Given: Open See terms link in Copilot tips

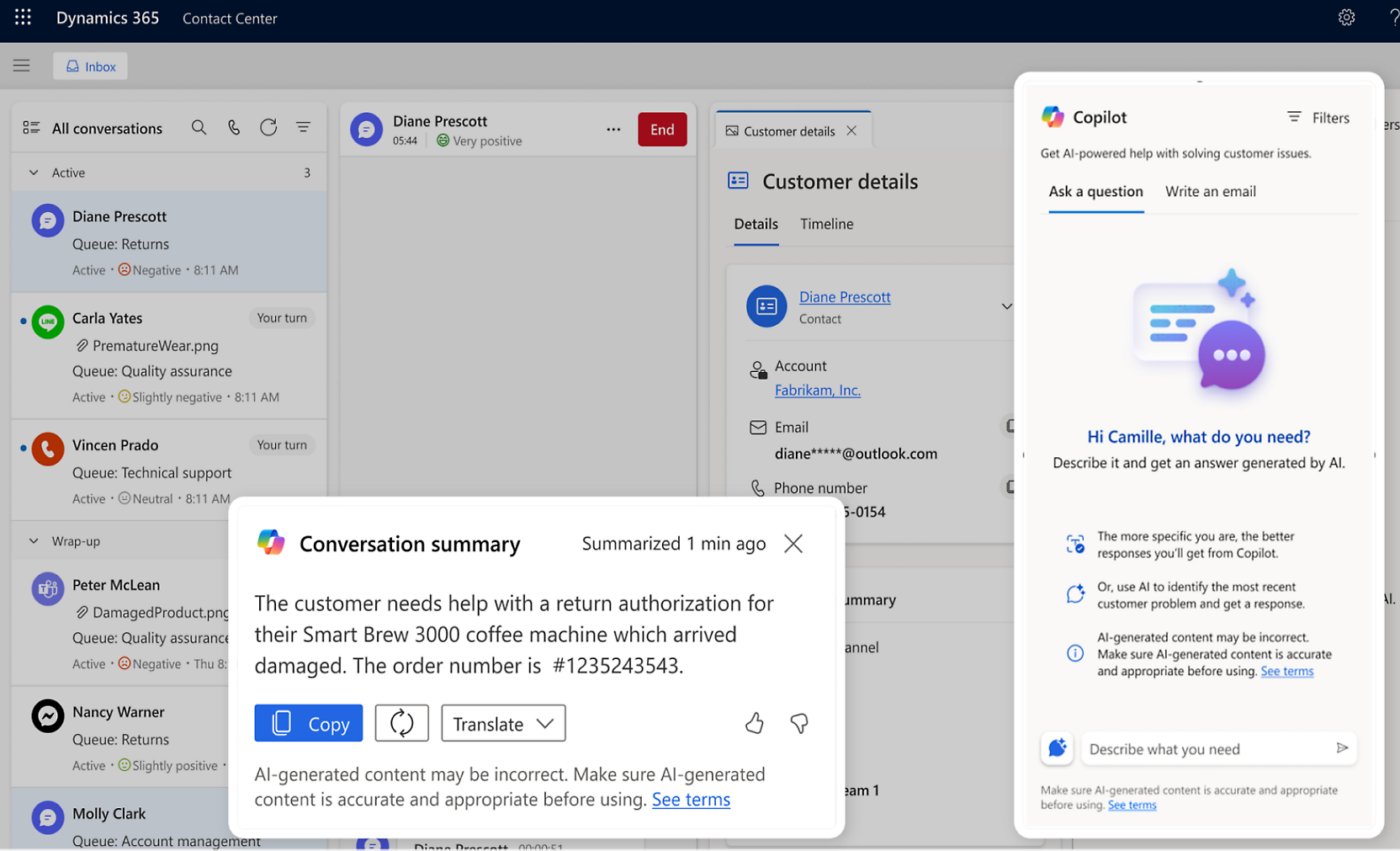Looking at the screenshot, I should [1286, 672].
